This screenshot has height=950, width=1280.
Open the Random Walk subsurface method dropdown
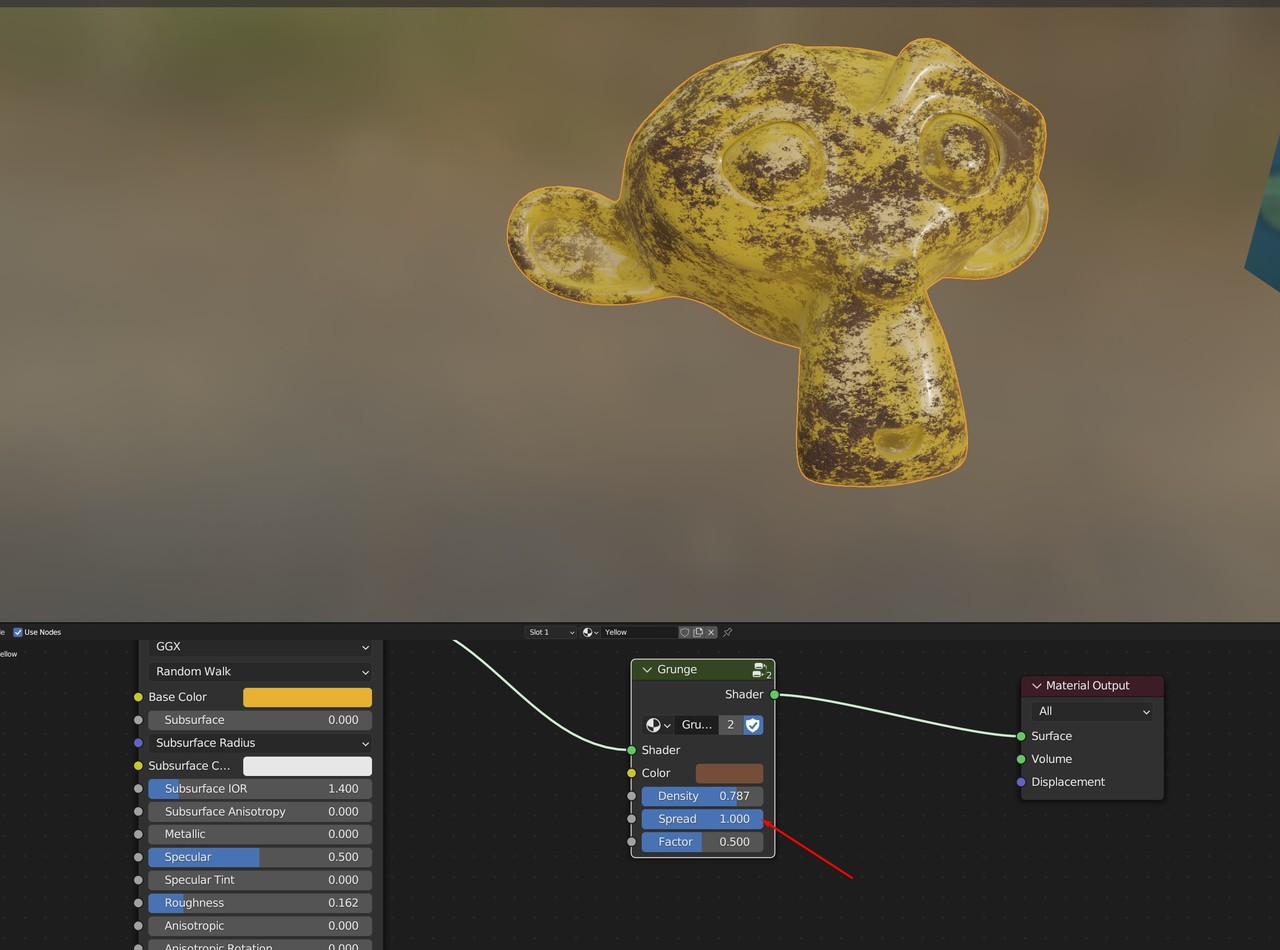point(260,671)
